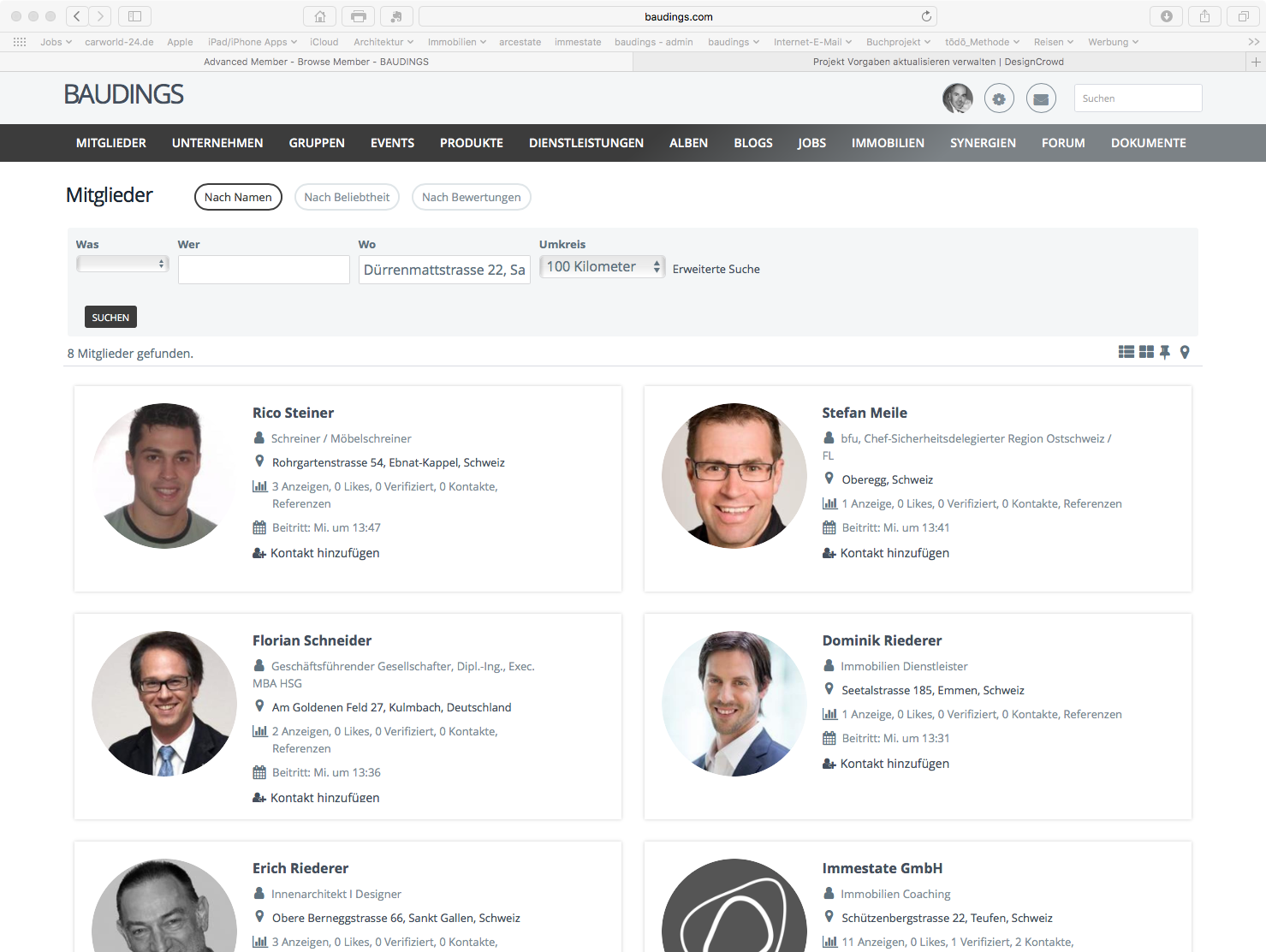Open the UNTERNEHMEN menu item
Image resolution: width=1266 pixels, height=952 pixels.
[217, 143]
